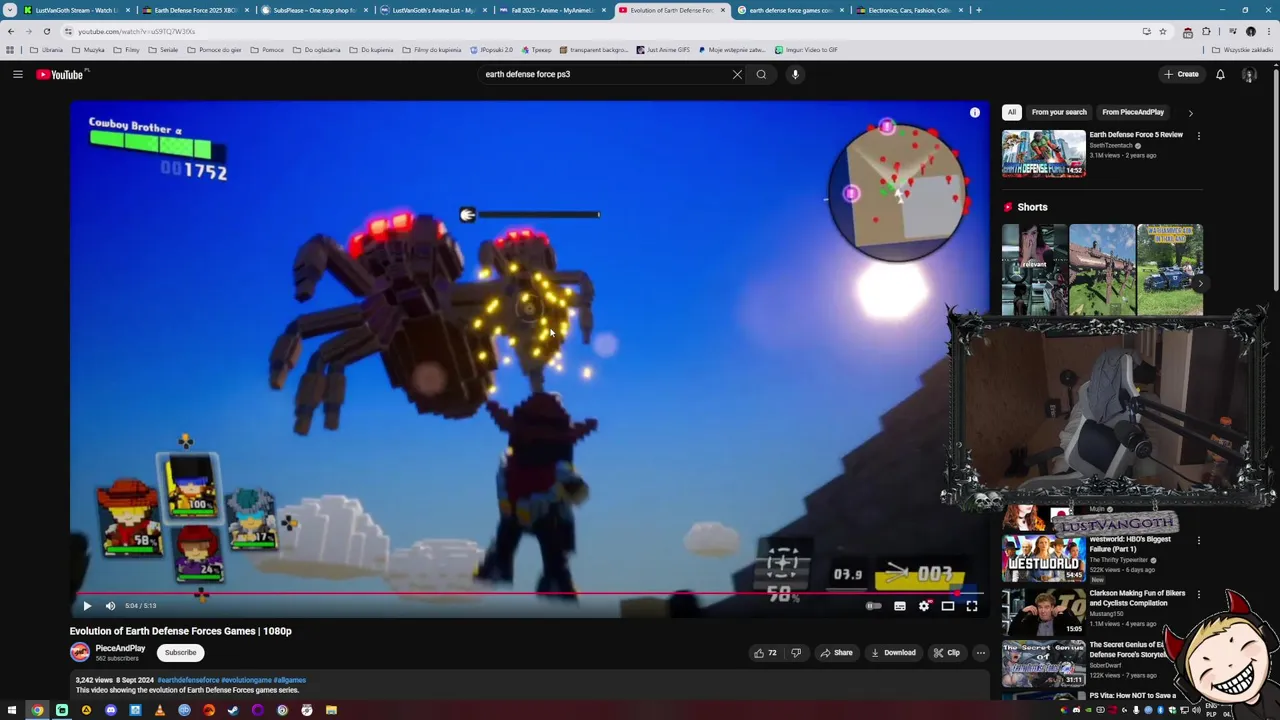The image size is (1280, 720).
Task: Open options for Westworld video
Action: coord(1198,541)
